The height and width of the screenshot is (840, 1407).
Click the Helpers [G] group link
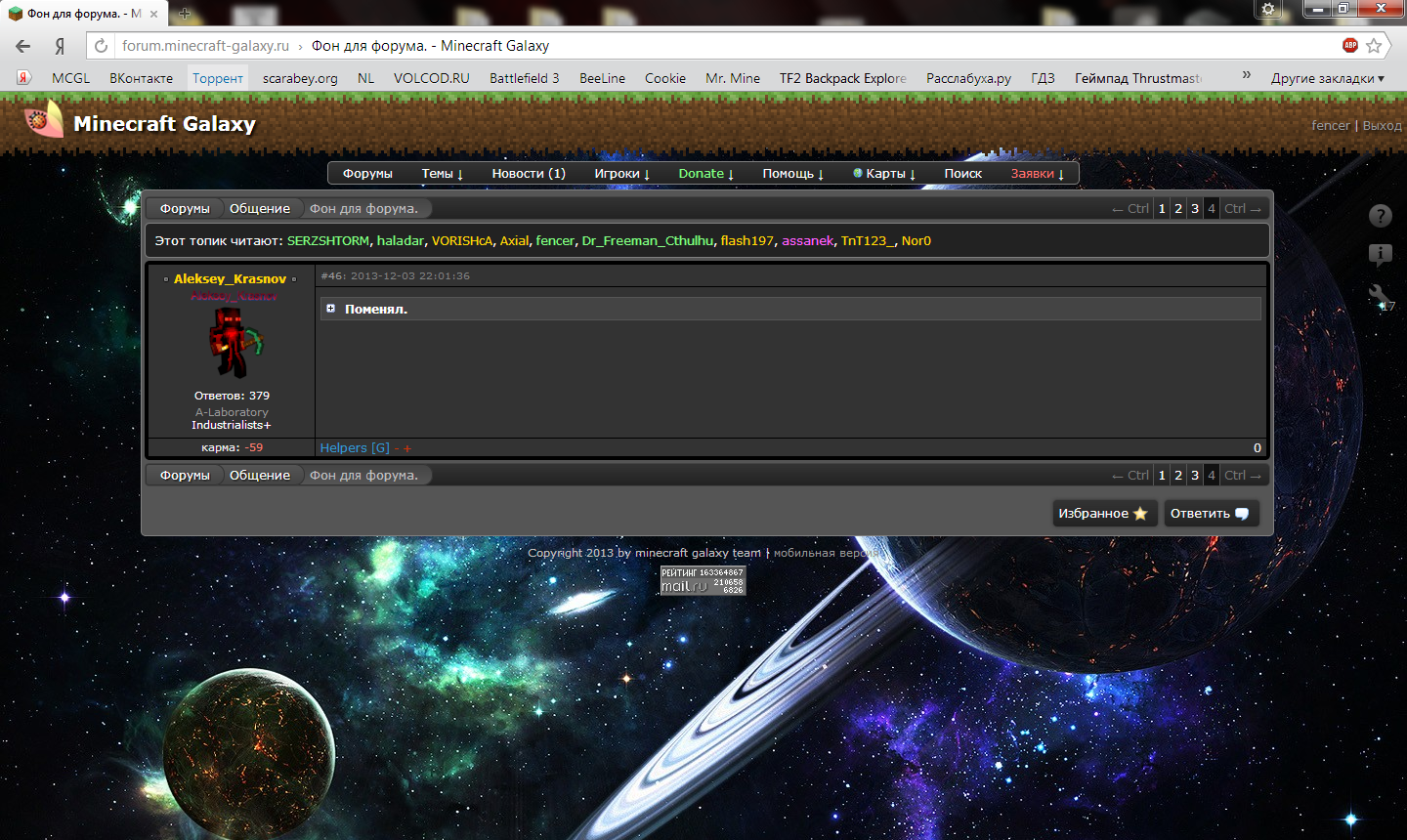click(x=355, y=447)
